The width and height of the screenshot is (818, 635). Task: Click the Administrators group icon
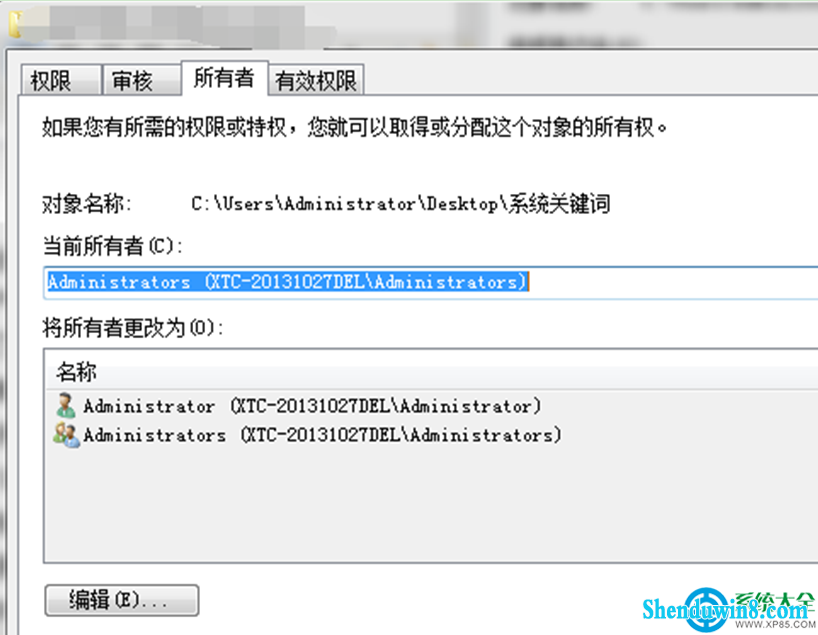tap(66, 435)
